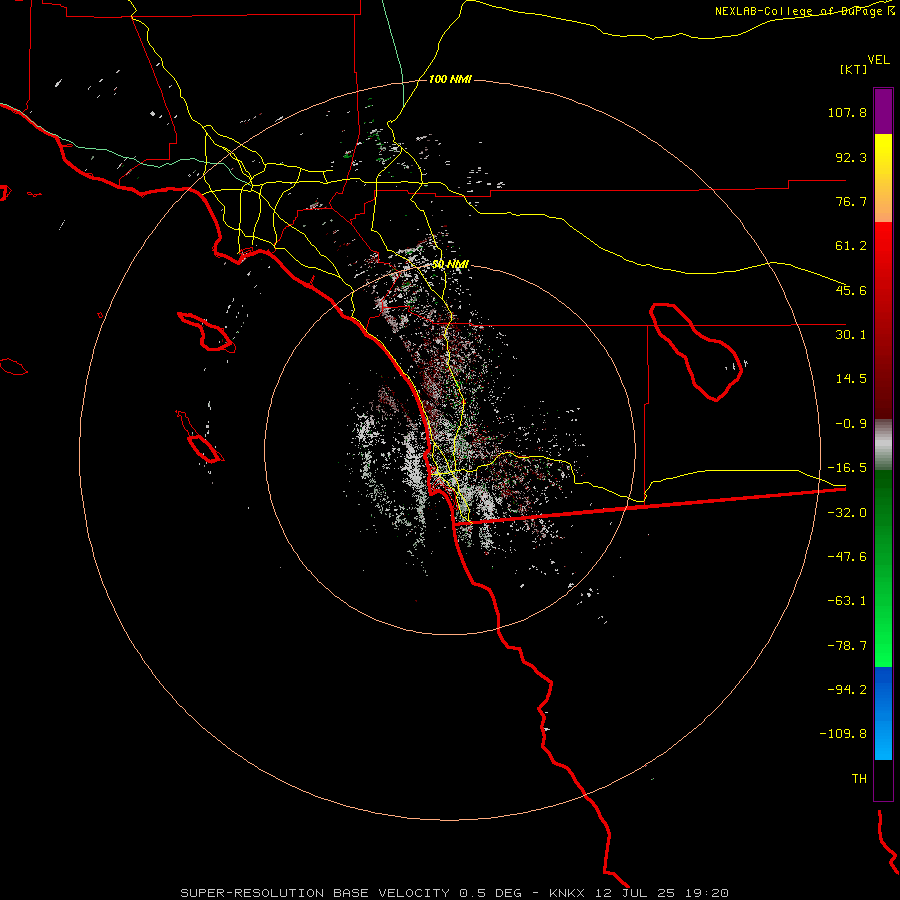Screen dimensions: 900x900
Task: Select the 76.7 velocity scale value
Action: (851, 201)
